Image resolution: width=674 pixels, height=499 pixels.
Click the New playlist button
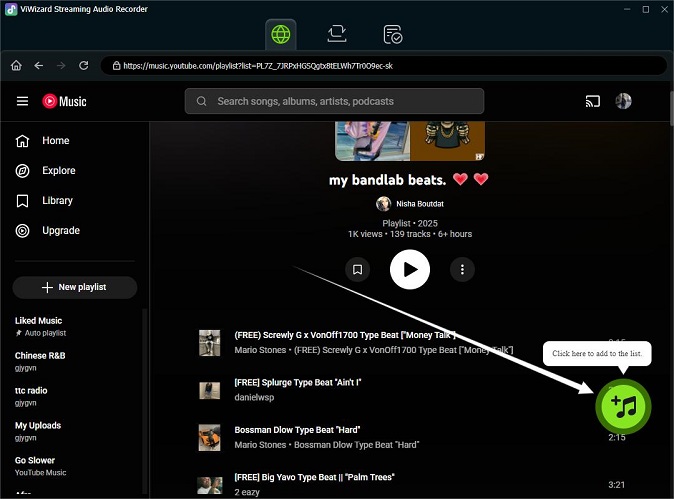point(75,287)
